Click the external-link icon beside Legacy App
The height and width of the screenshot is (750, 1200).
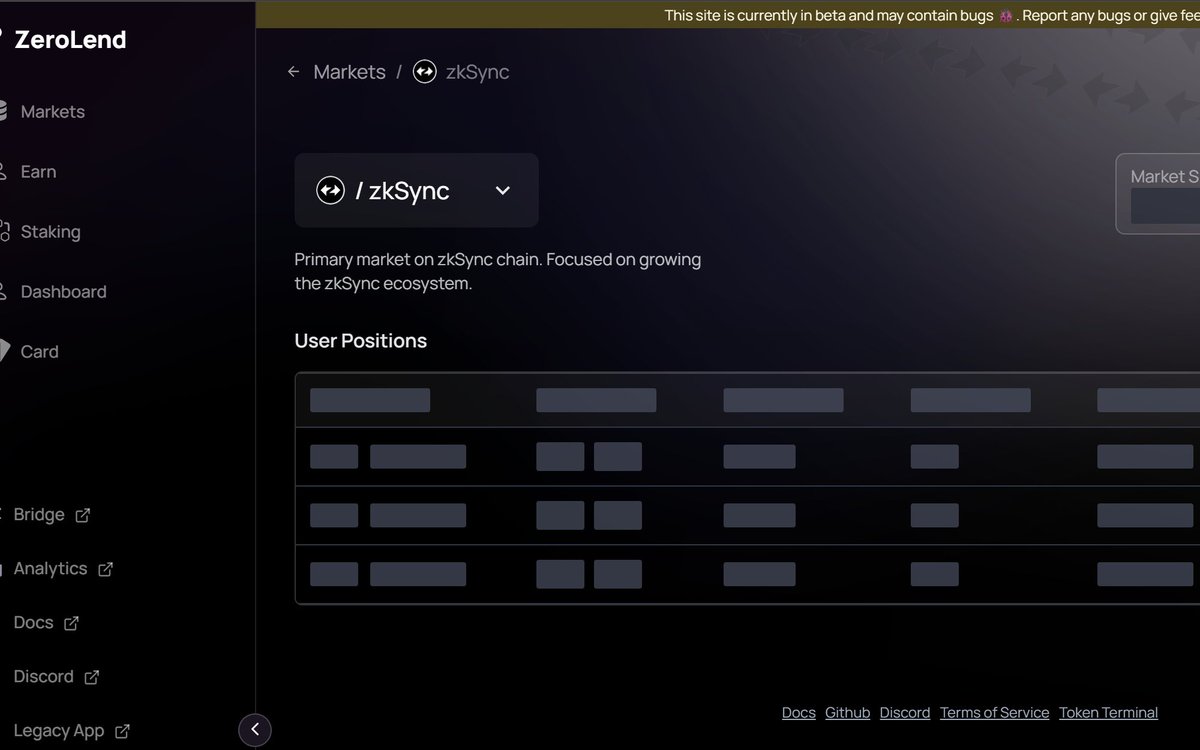(122, 732)
